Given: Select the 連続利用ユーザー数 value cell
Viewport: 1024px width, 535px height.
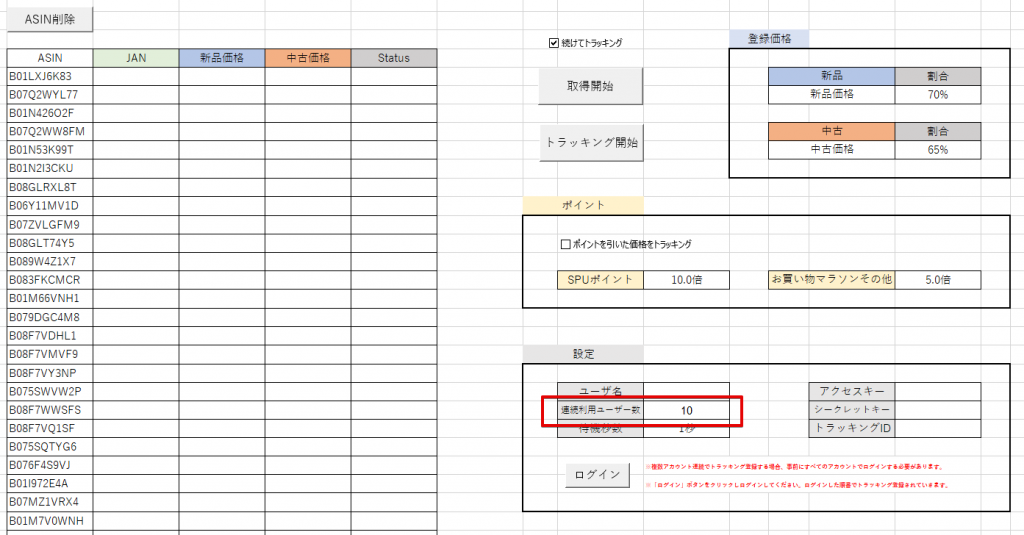Looking at the screenshot, I should (x=686, y=410).
